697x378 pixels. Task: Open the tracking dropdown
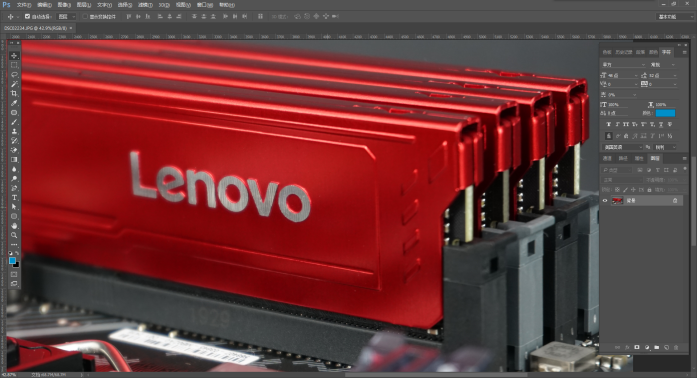(662, 84)
